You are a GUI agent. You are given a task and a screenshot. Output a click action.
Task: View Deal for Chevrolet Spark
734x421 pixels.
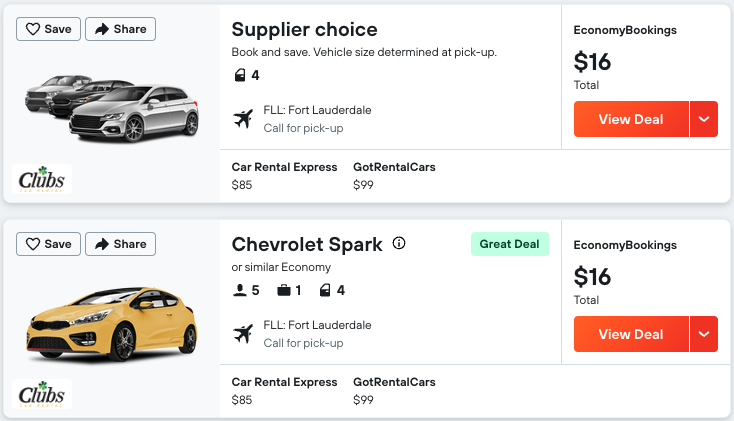pyautogui.click(x=631, y=334)
